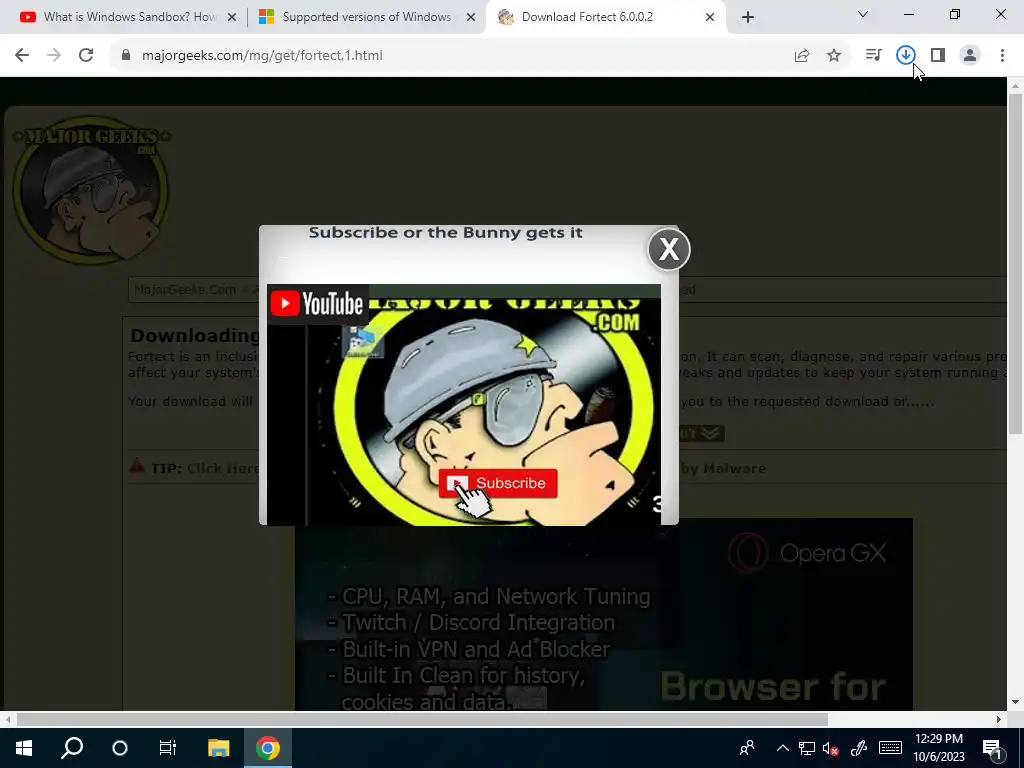Image resolution: width=1024 pixels, height=768 pixels.
Task: Reload the page with the refresh icon
Action: click(x=86, y=56)
